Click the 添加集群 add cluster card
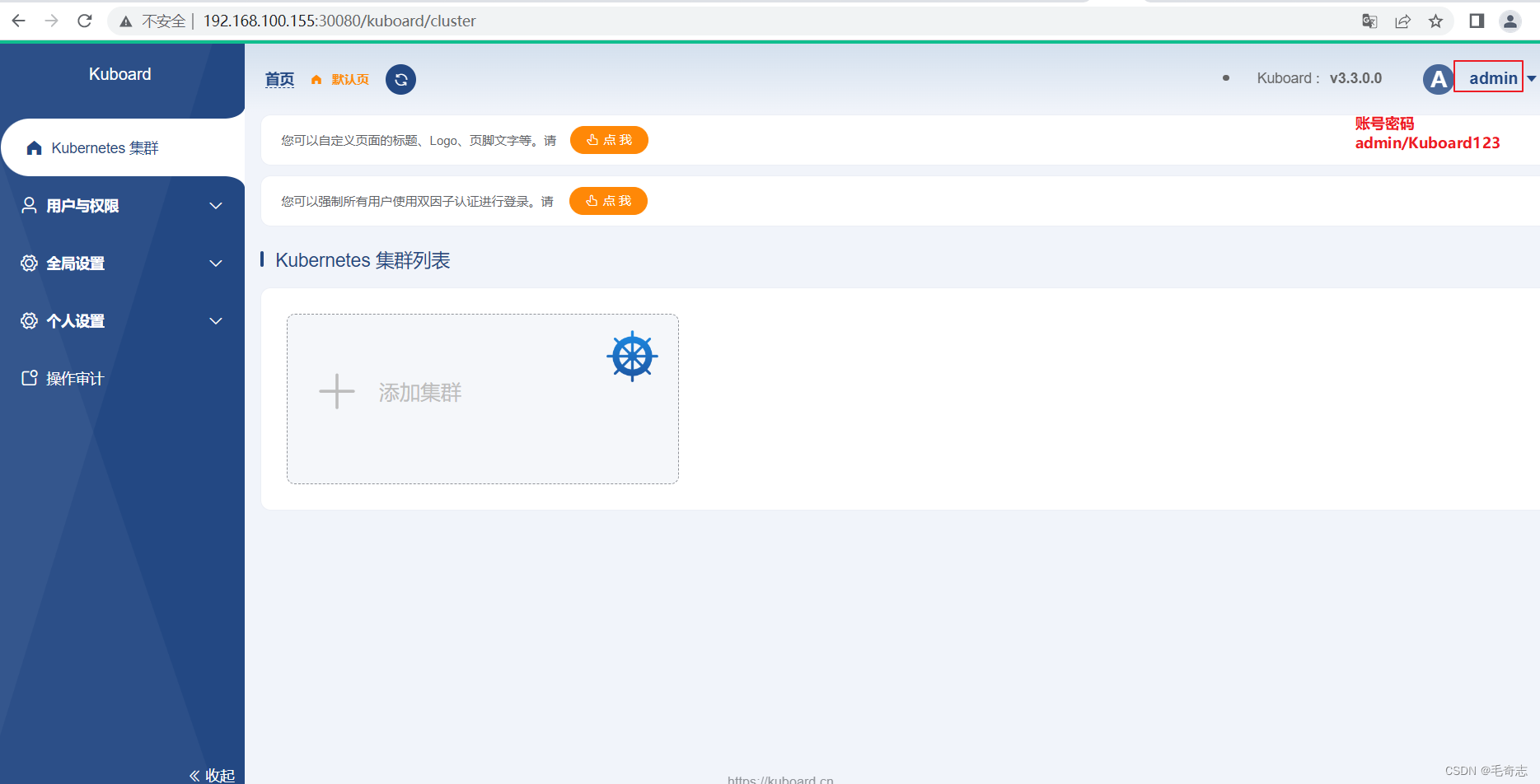The width and height of the screenshot is (1540, 784). point(483,399)
